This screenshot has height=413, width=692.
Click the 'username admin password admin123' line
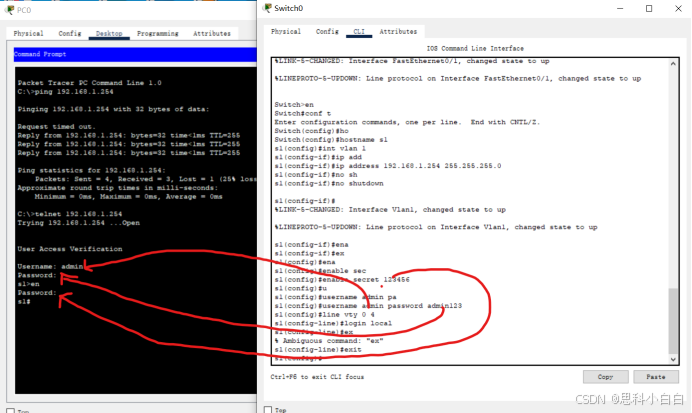click(368, 306)
